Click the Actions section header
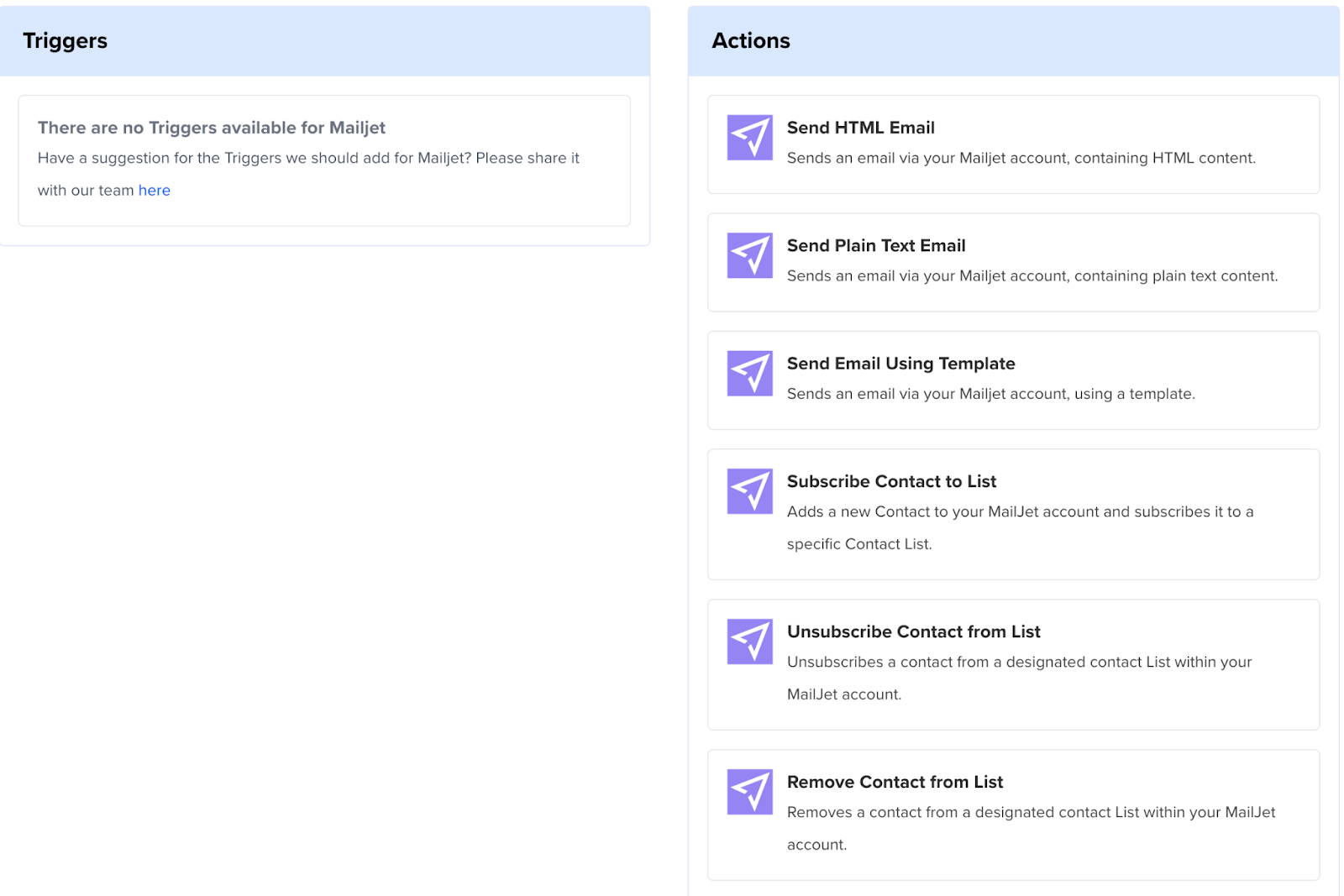The image size is (1344, 896). tap(750, 41)
